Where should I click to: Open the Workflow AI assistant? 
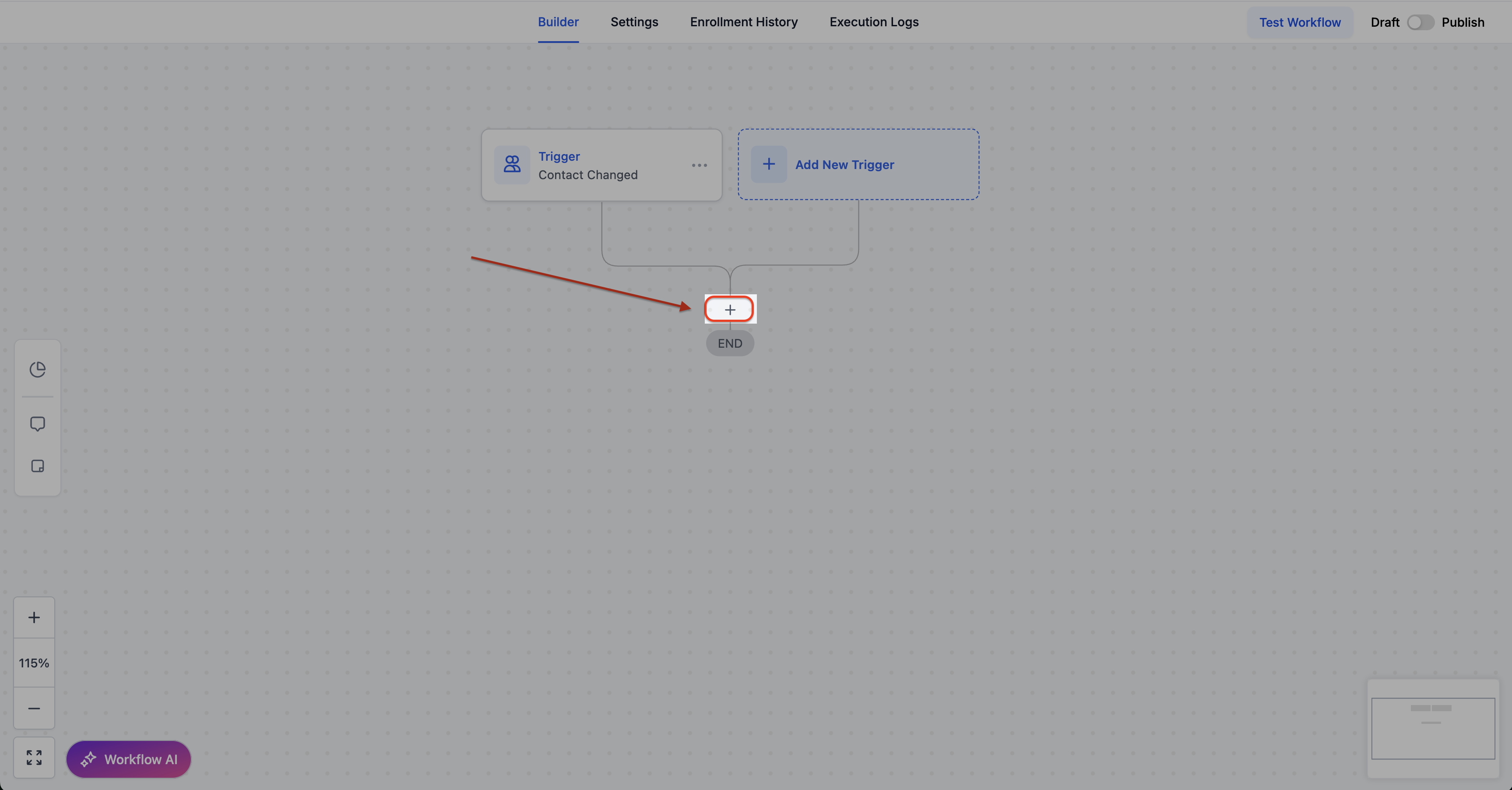click(129, 759)
